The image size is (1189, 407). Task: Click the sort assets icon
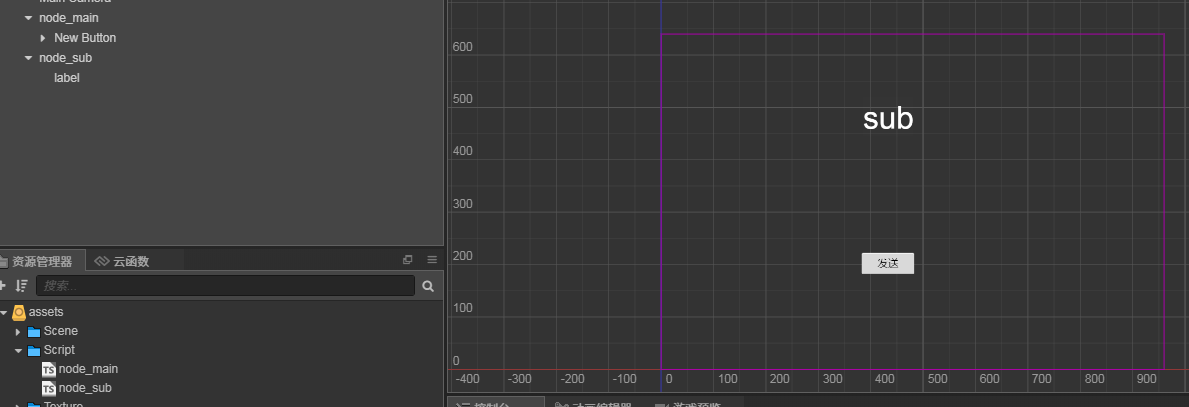coord(22,286)
